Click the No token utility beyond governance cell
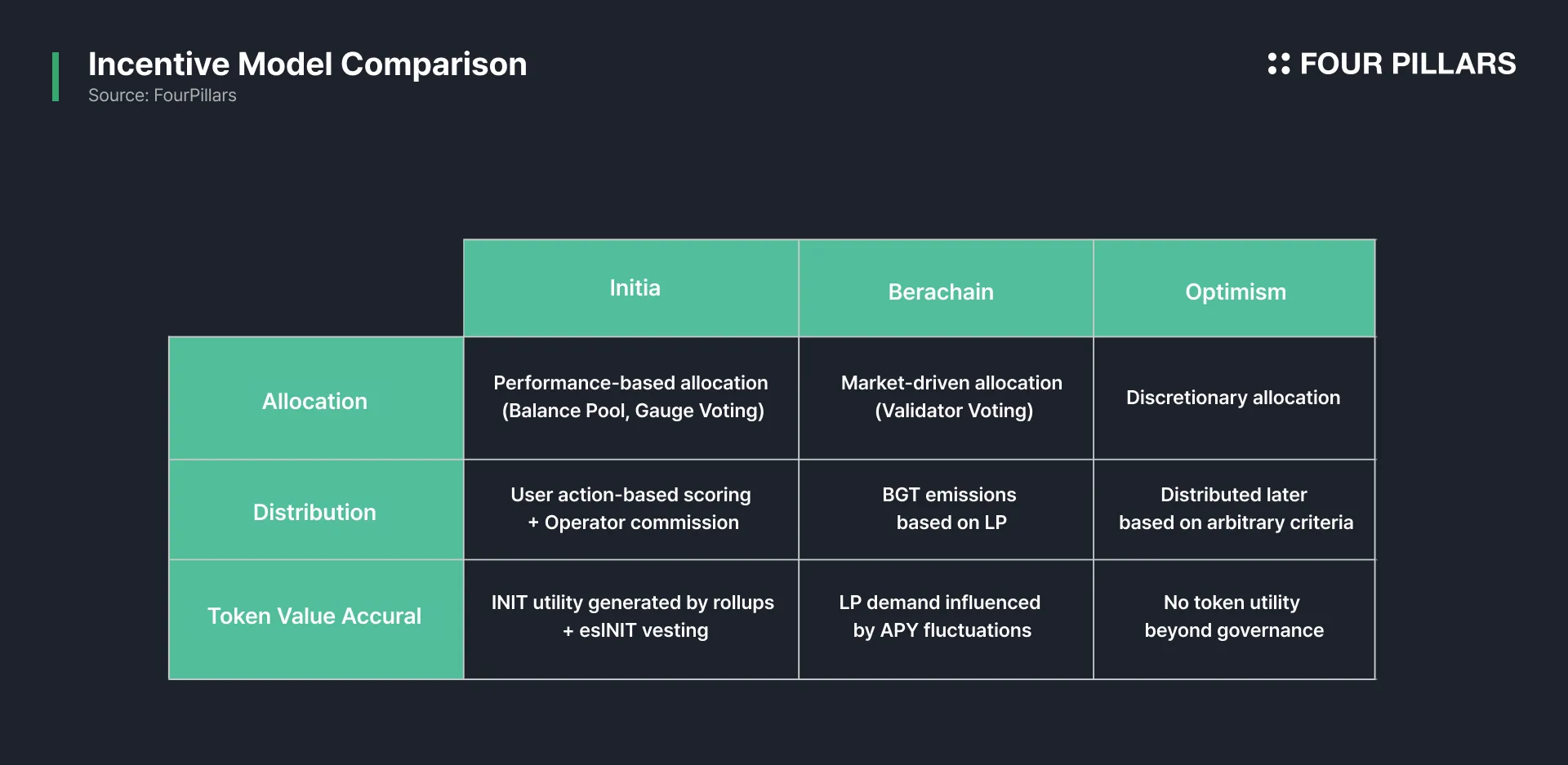 point(1233,616)
